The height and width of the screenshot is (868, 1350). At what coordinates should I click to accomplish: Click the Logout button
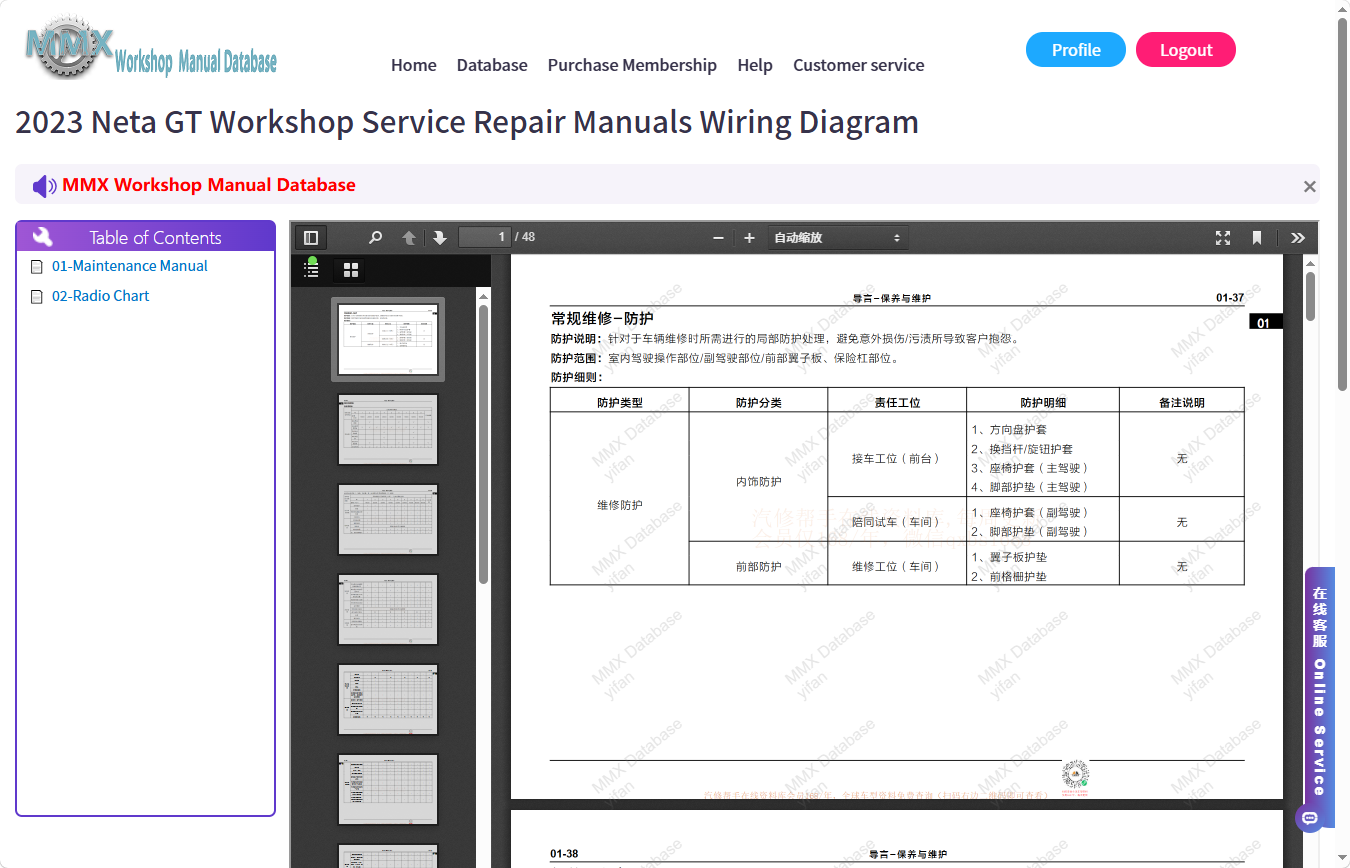1186,50
